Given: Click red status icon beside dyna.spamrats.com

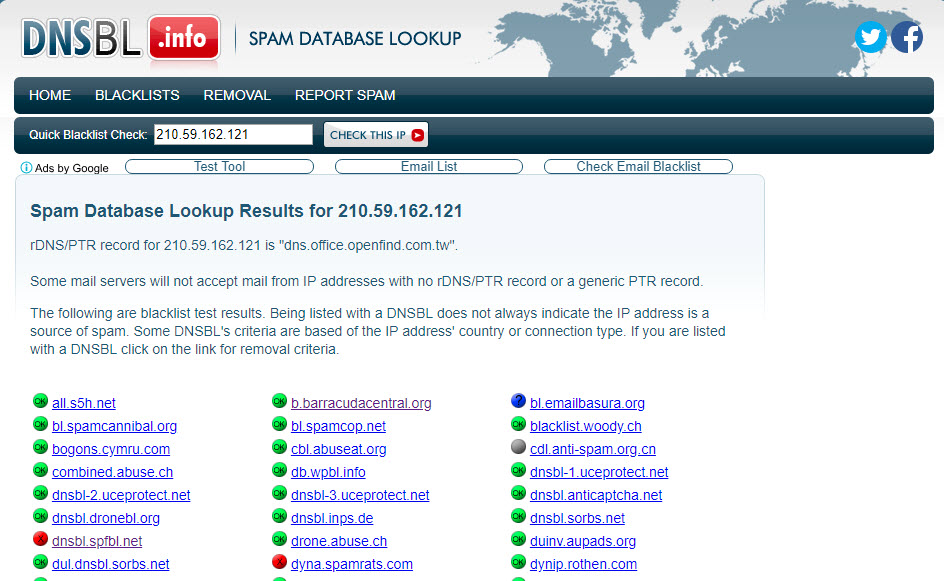Looking at the screenshot, I should pos(279,564).
